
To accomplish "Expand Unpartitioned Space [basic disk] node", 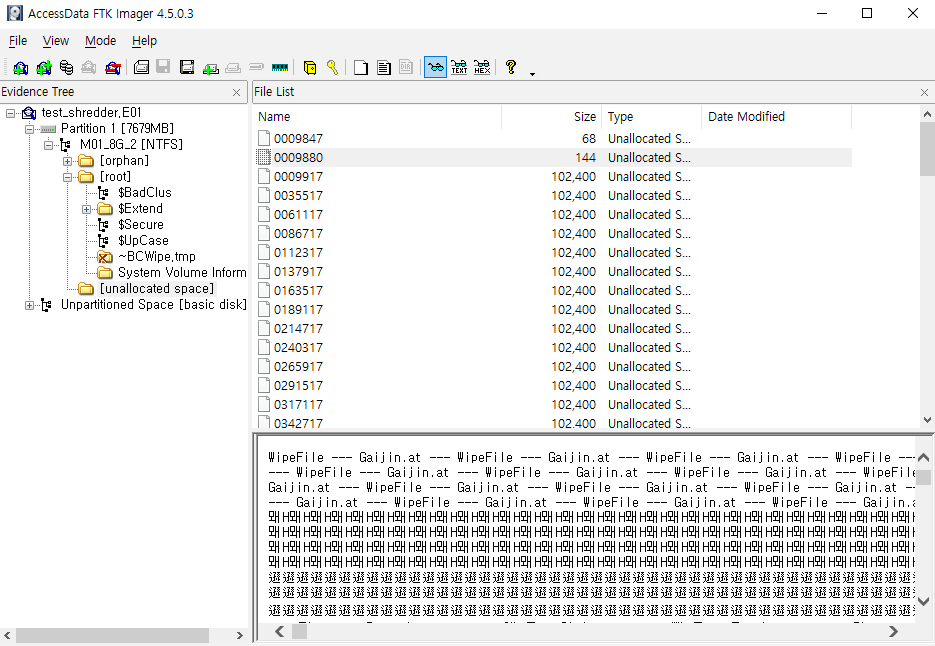I will [x=29, y=305].
